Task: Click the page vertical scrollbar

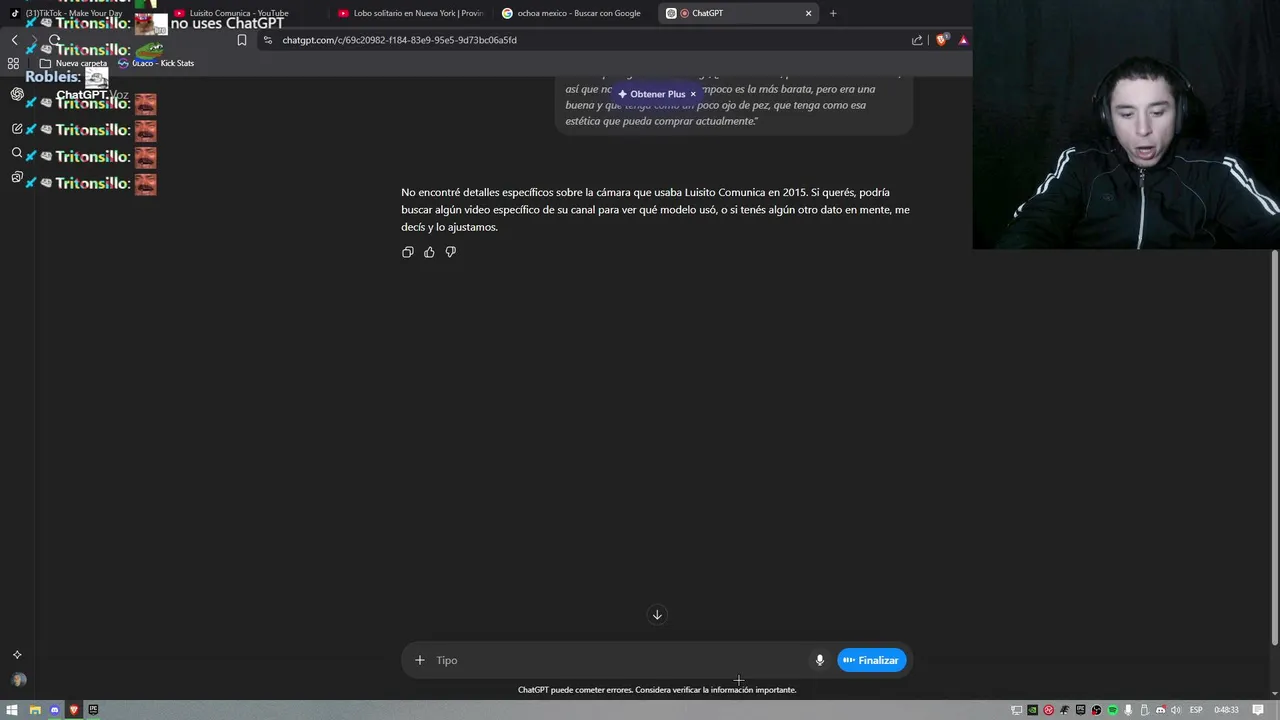Action: [1275, 448]
